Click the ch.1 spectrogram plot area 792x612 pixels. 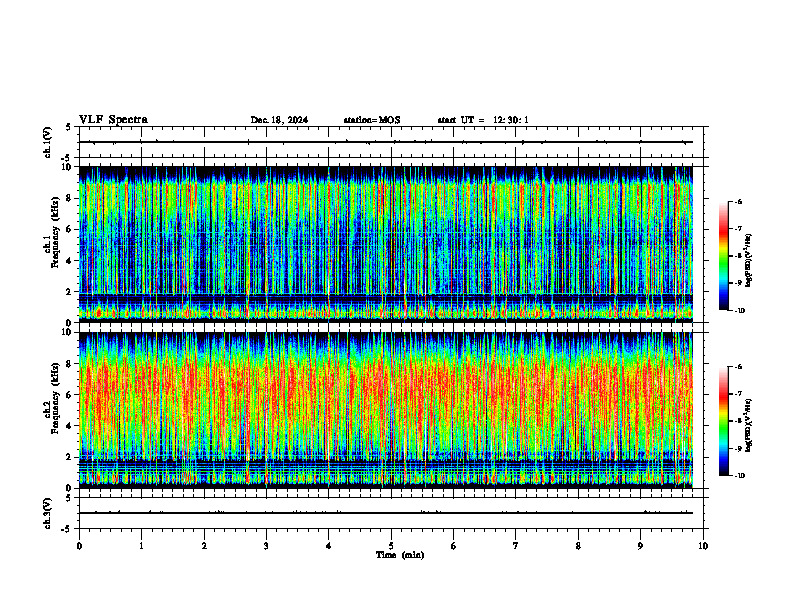385,244
